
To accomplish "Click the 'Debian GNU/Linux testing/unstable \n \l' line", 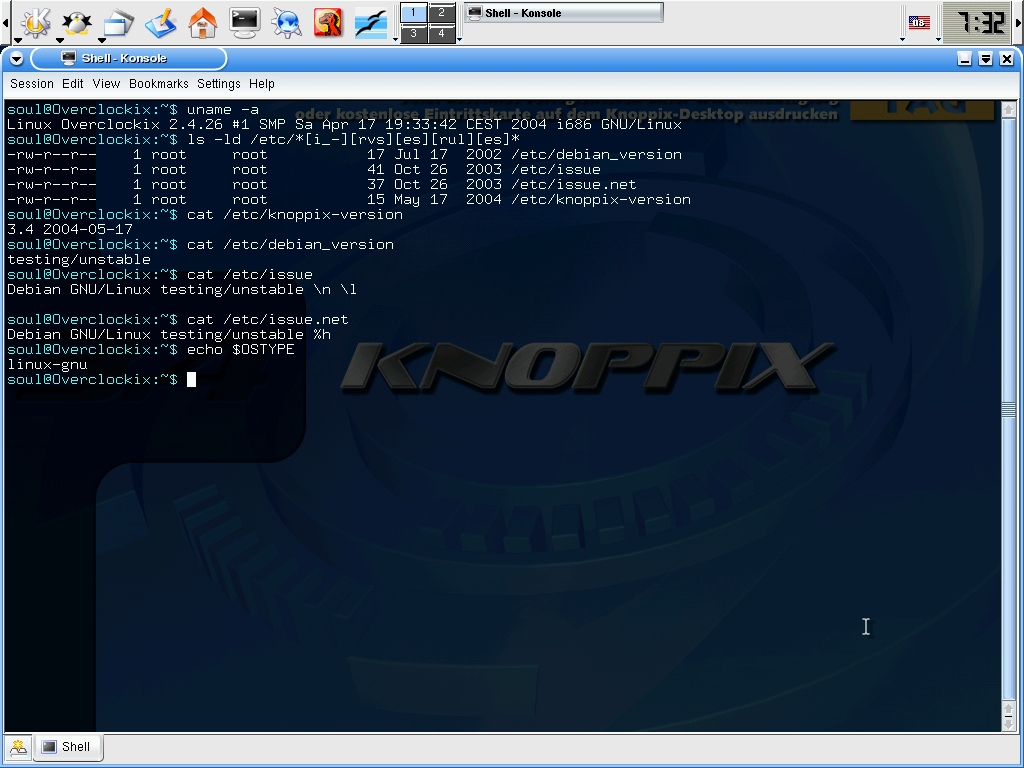I will (182, 289).
